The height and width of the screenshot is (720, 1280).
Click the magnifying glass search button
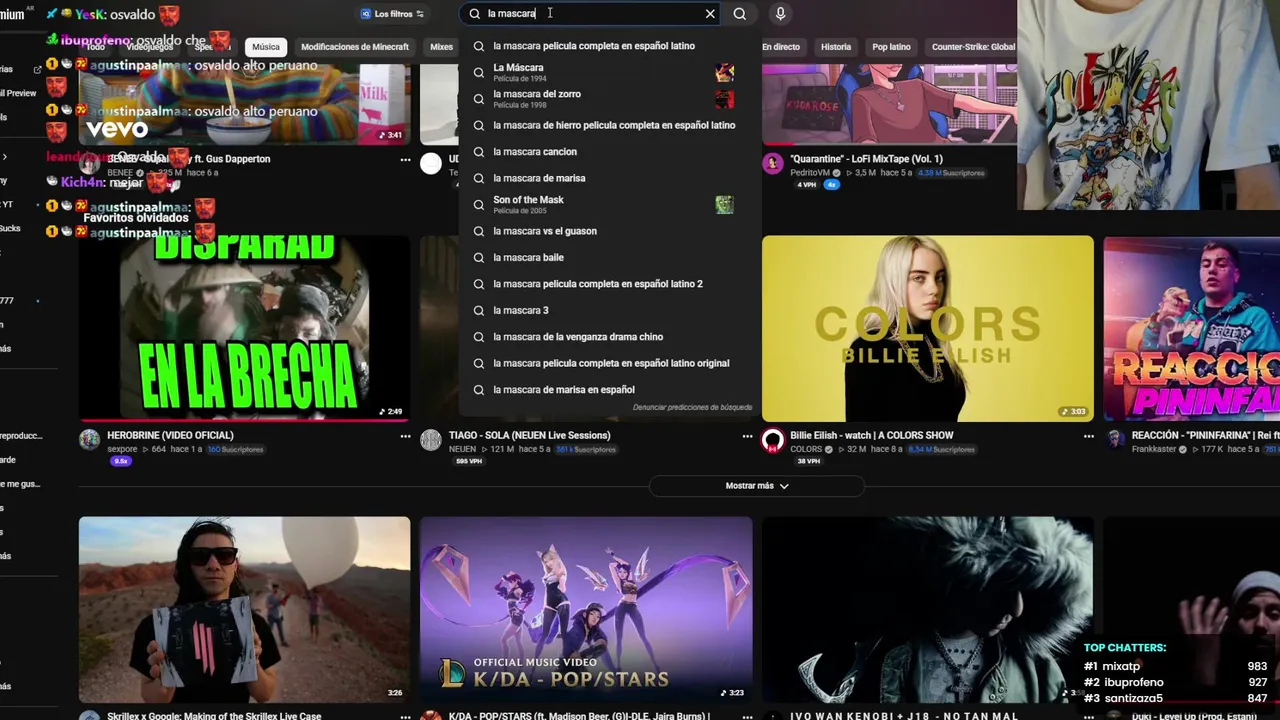(x=739, y=14)
